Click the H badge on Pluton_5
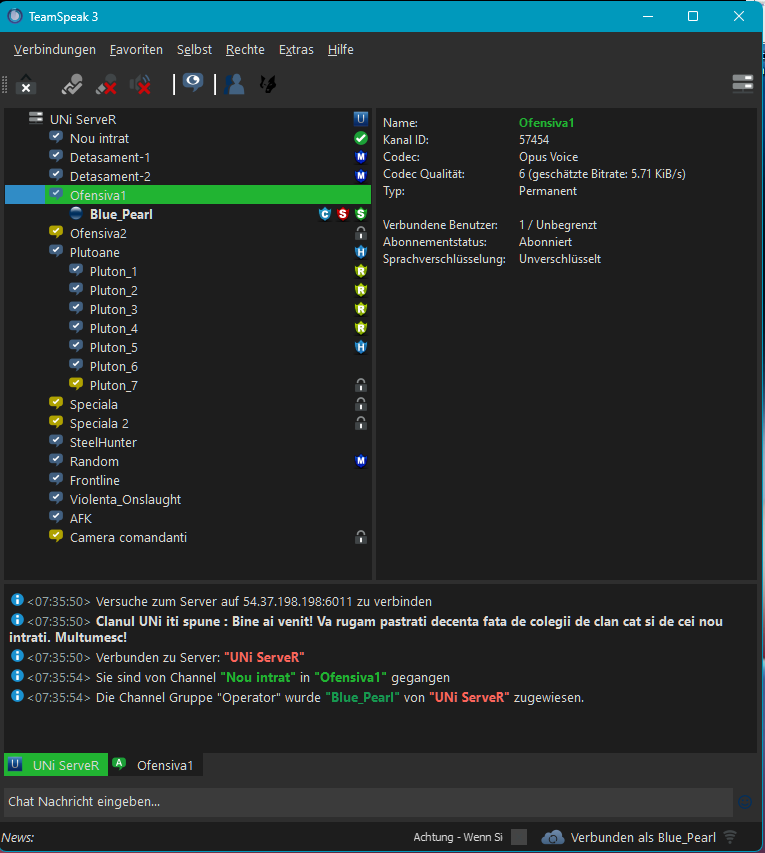 point(361,347)
